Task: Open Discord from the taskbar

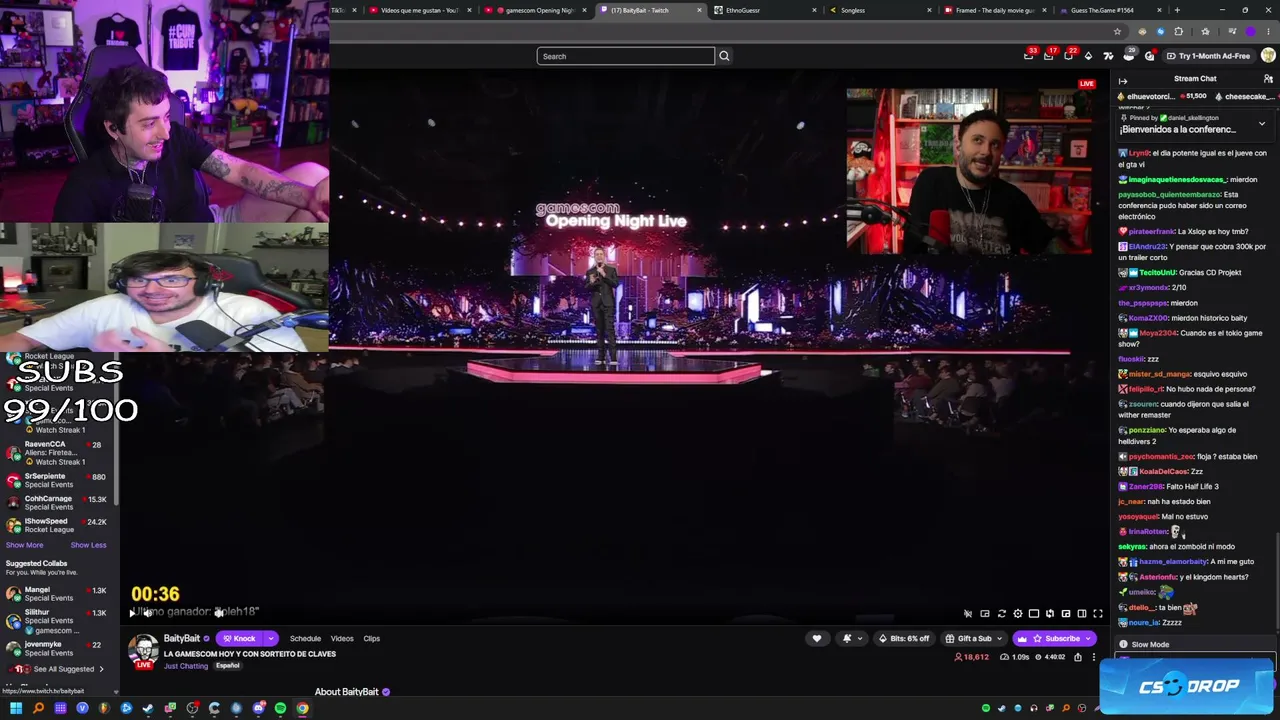Action: 258,709
